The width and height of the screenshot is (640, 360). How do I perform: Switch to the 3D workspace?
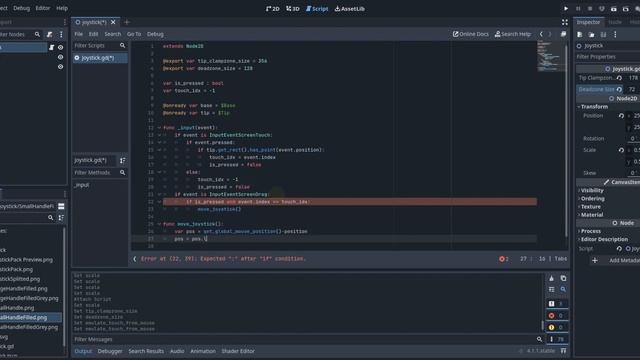point(293,9)
